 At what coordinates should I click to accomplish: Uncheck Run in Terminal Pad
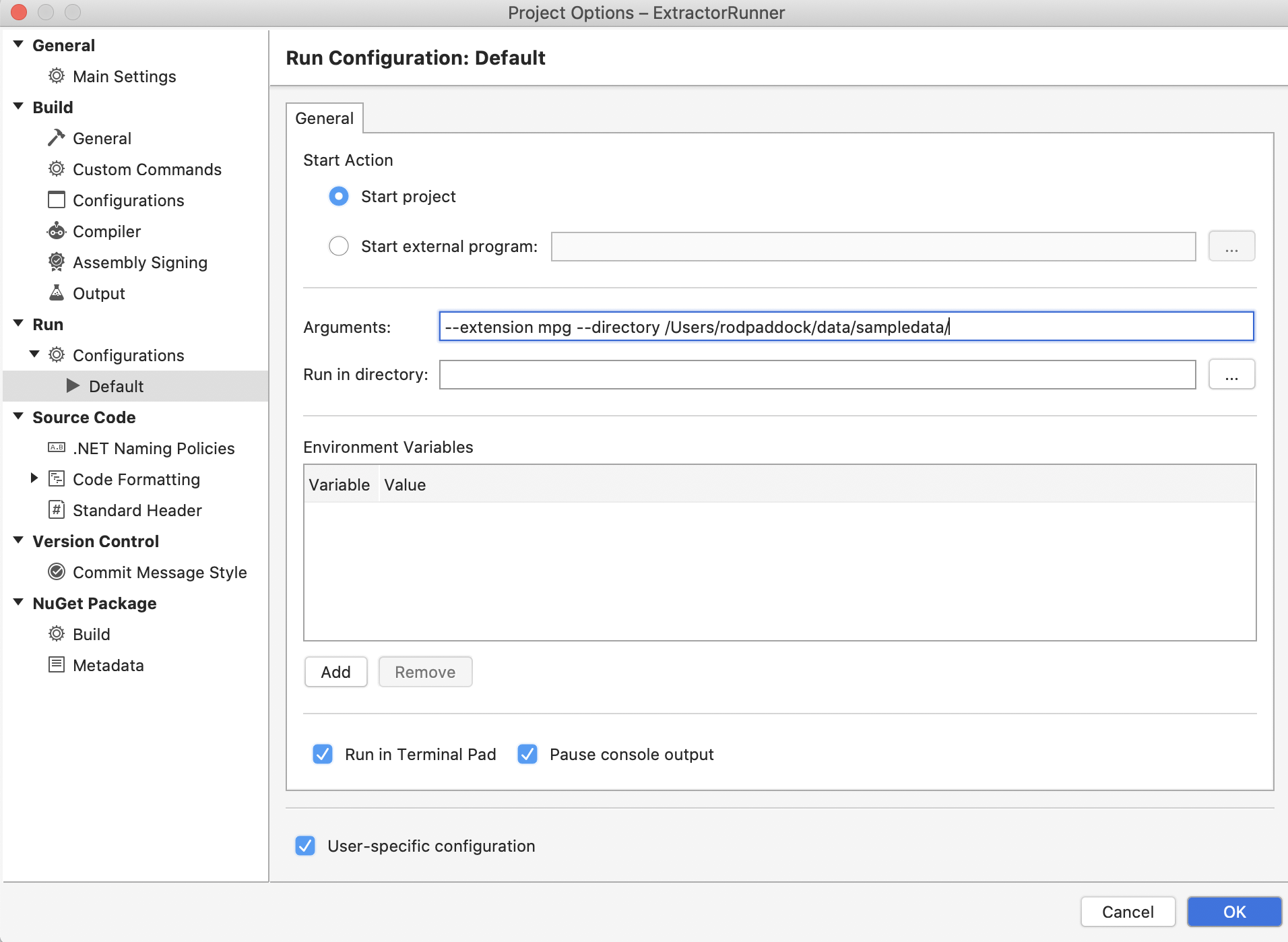pos(323,754)
